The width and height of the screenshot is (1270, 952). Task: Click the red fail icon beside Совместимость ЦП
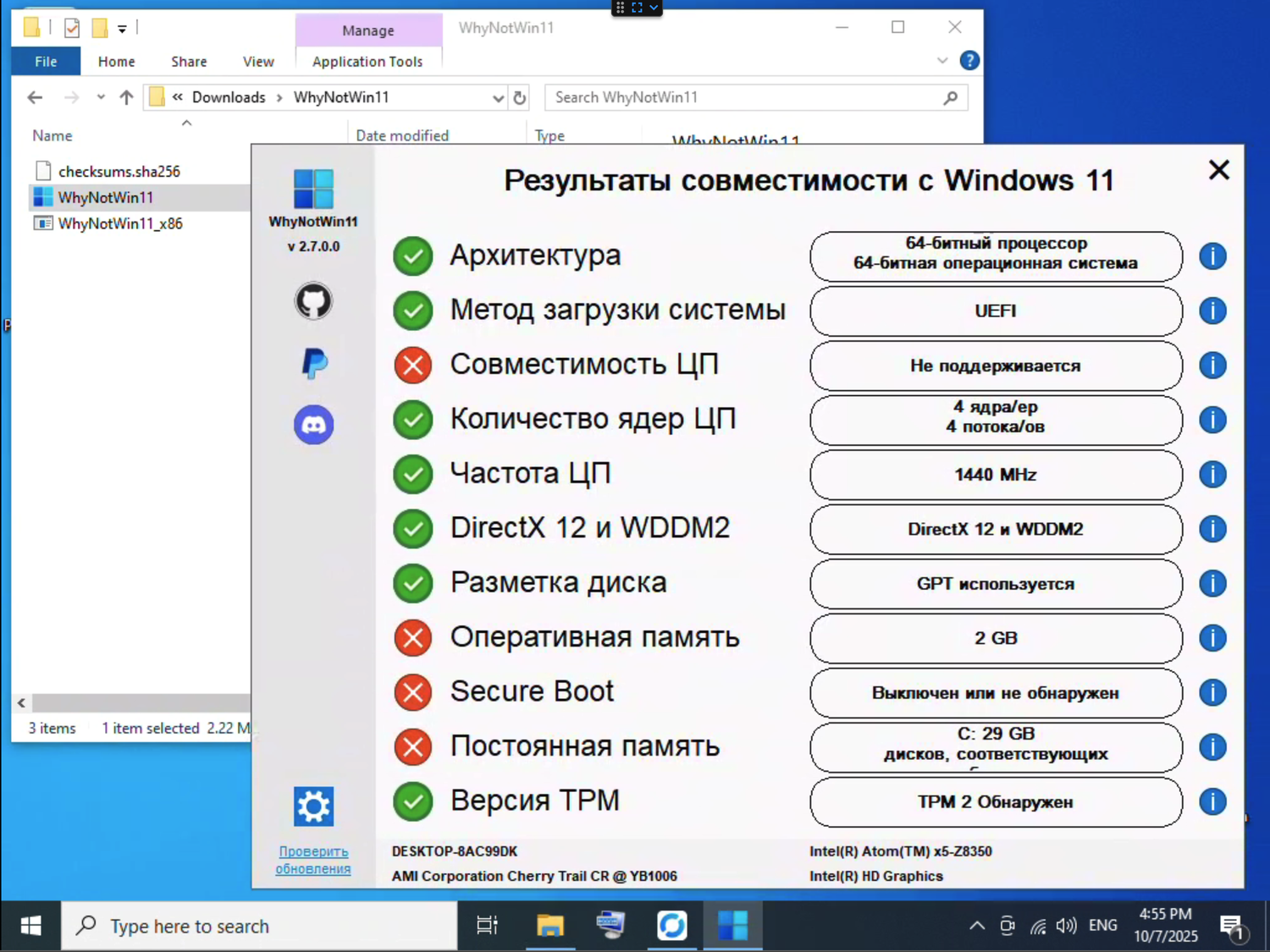[413, 365]
